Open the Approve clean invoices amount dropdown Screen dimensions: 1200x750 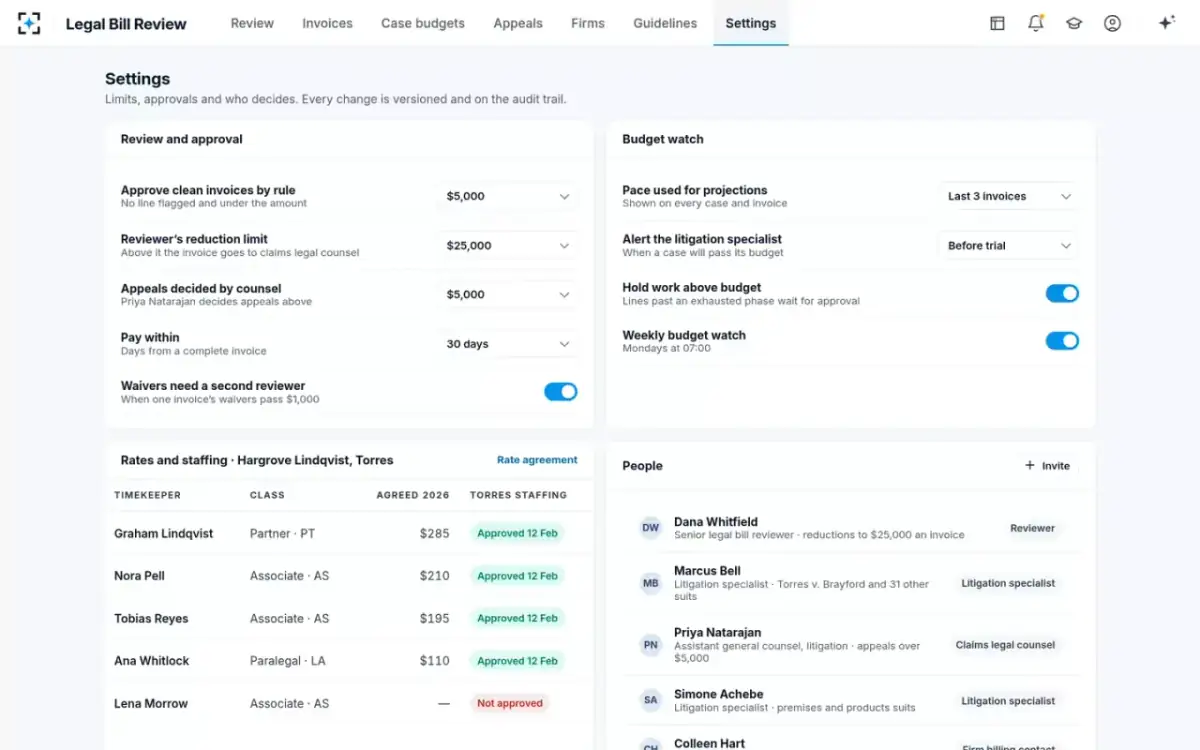pos(508,197)
